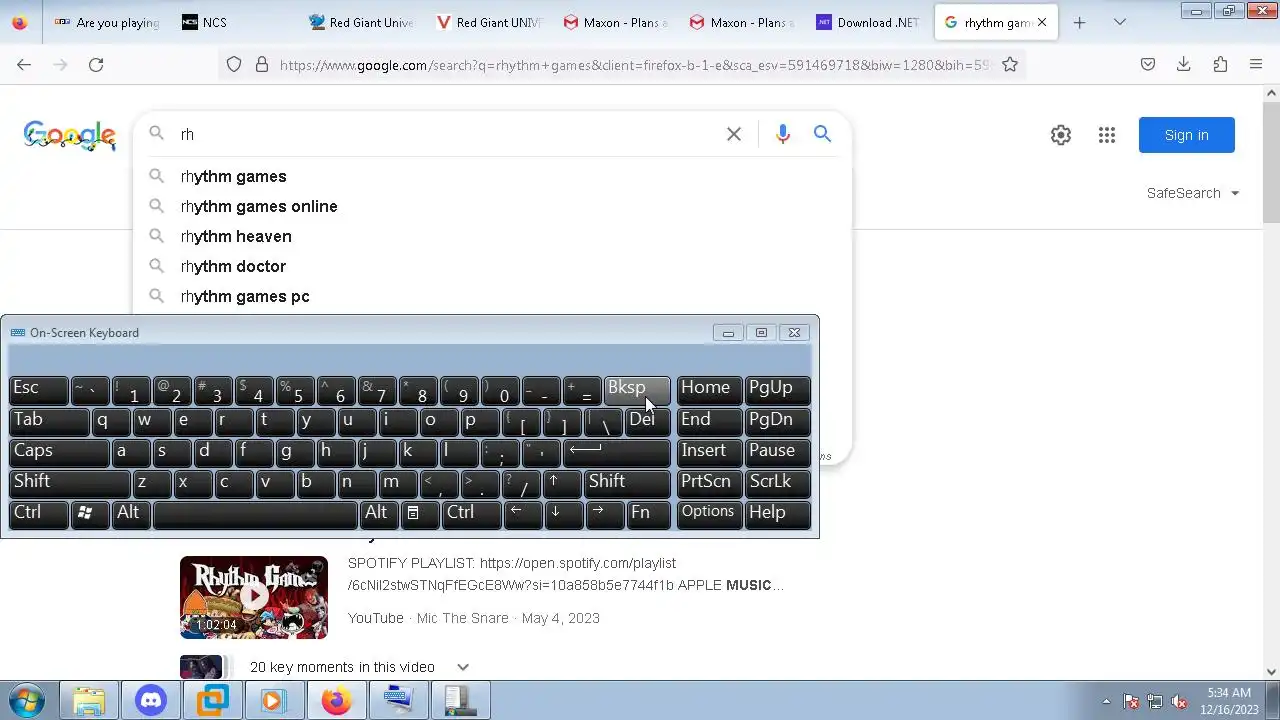Open the SafeSearch dropdown
This screenshot has width=1280, height=720.
(1193, 193)
